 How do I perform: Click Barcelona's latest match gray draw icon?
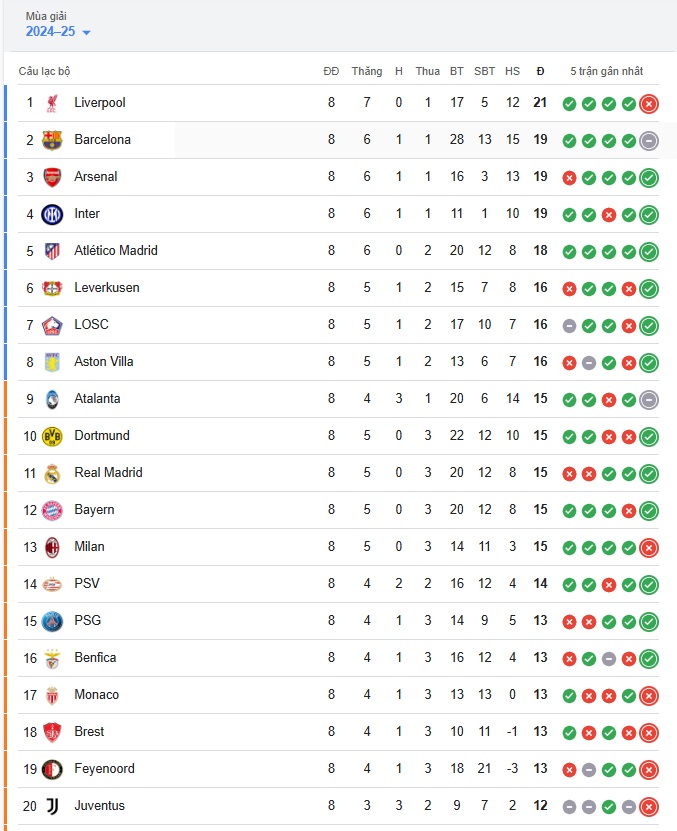(x=648, y=141)
